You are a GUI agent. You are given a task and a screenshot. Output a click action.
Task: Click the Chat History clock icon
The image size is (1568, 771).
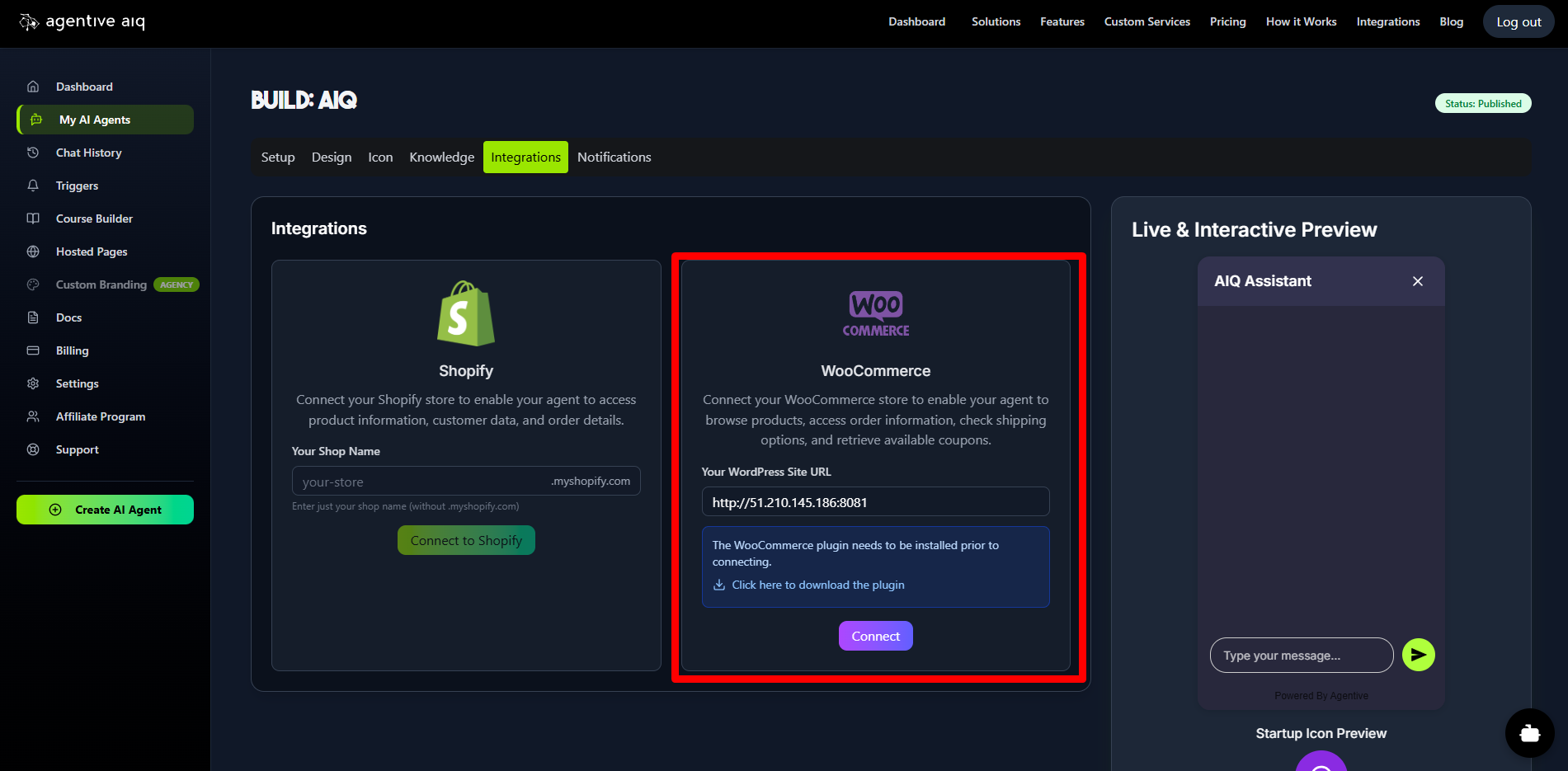(x=33, y=153)
